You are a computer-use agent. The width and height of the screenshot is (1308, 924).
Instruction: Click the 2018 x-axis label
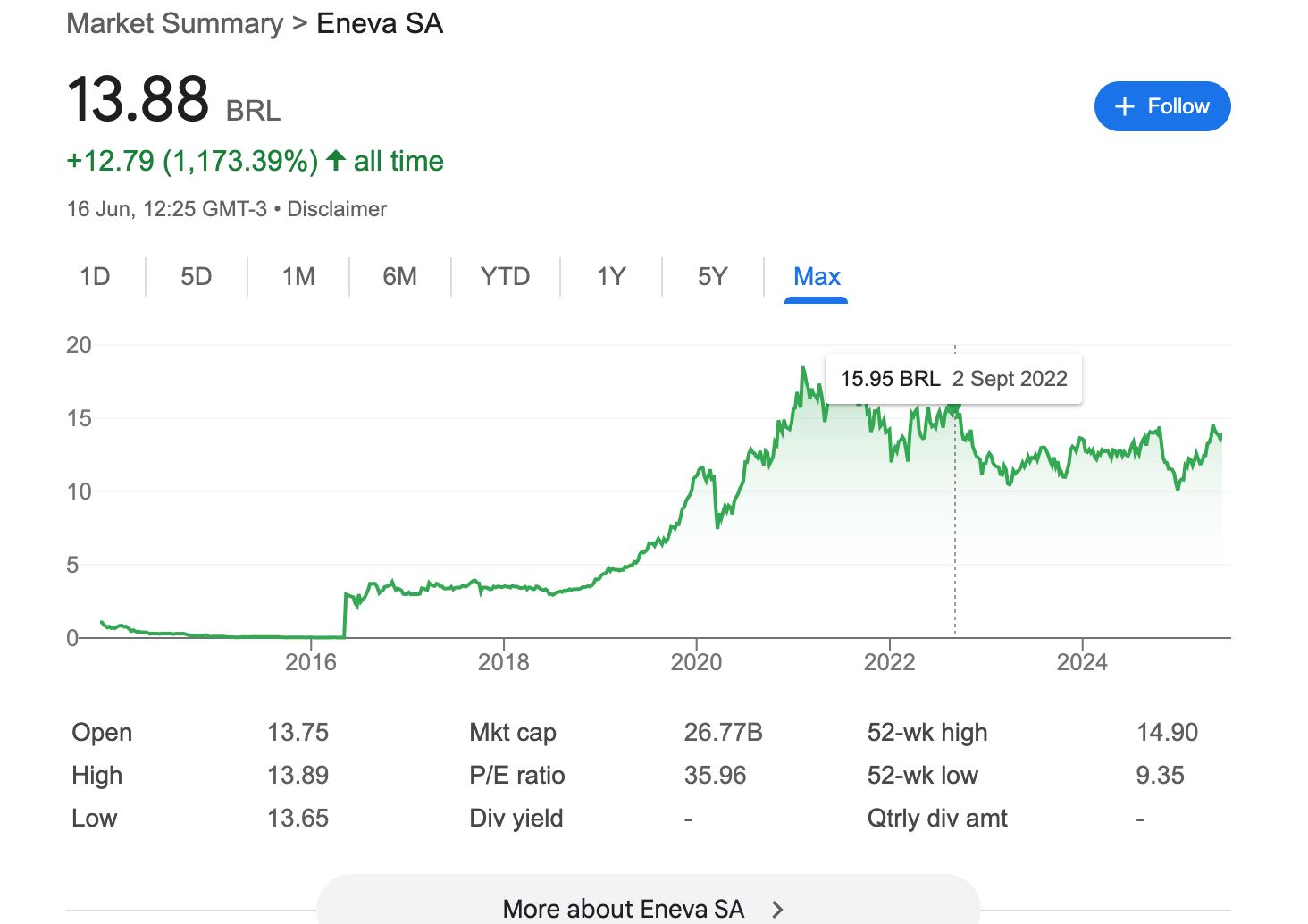[x=504, y=662]
